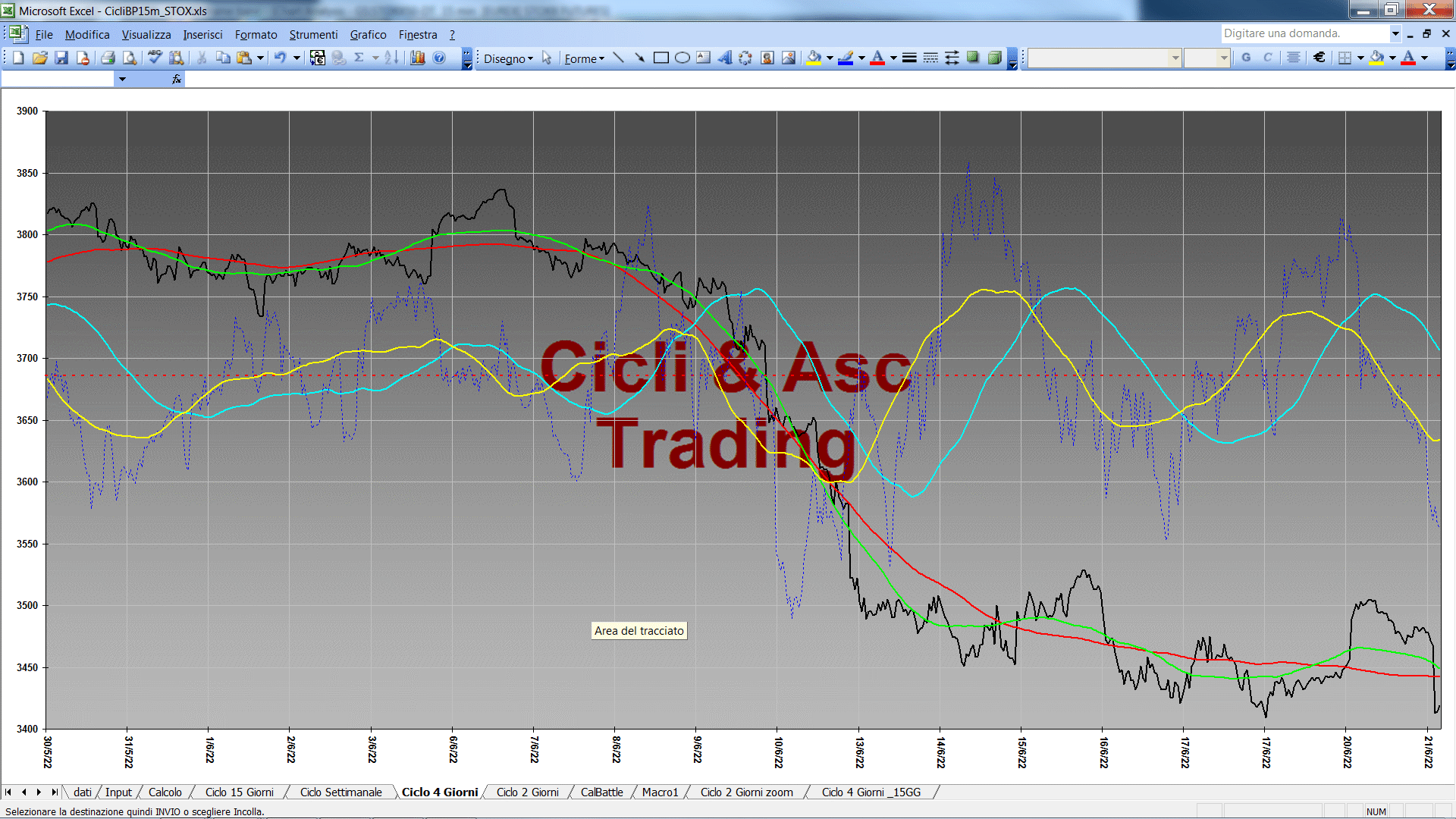This screenshot has width=1456, height=819.
Task: Click the fx insert function button
Action: tap(177, 79)
